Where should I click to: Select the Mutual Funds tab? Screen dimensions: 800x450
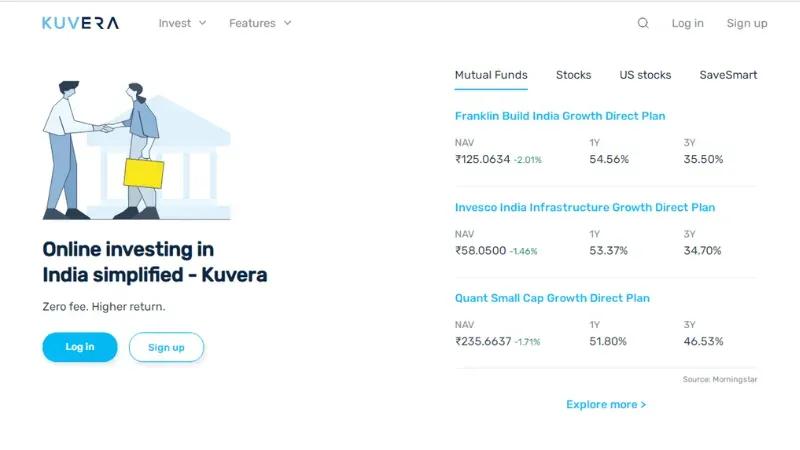[x=491, y=75]
